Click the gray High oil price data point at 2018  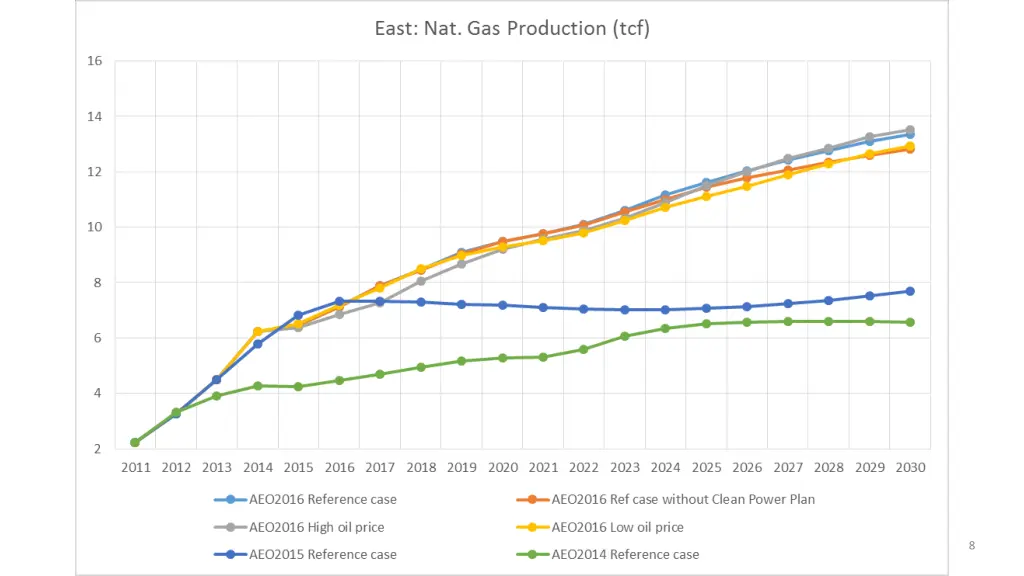[x=421, y=281]
